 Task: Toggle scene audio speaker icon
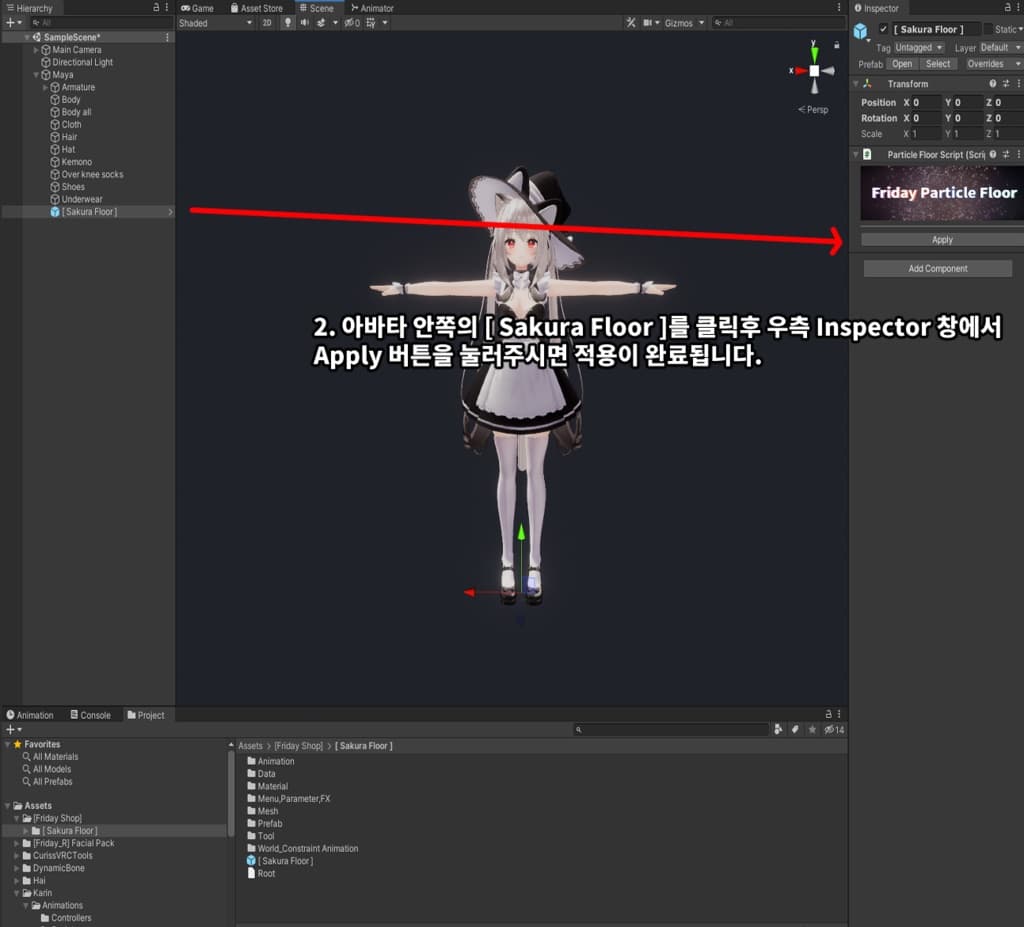305,23
